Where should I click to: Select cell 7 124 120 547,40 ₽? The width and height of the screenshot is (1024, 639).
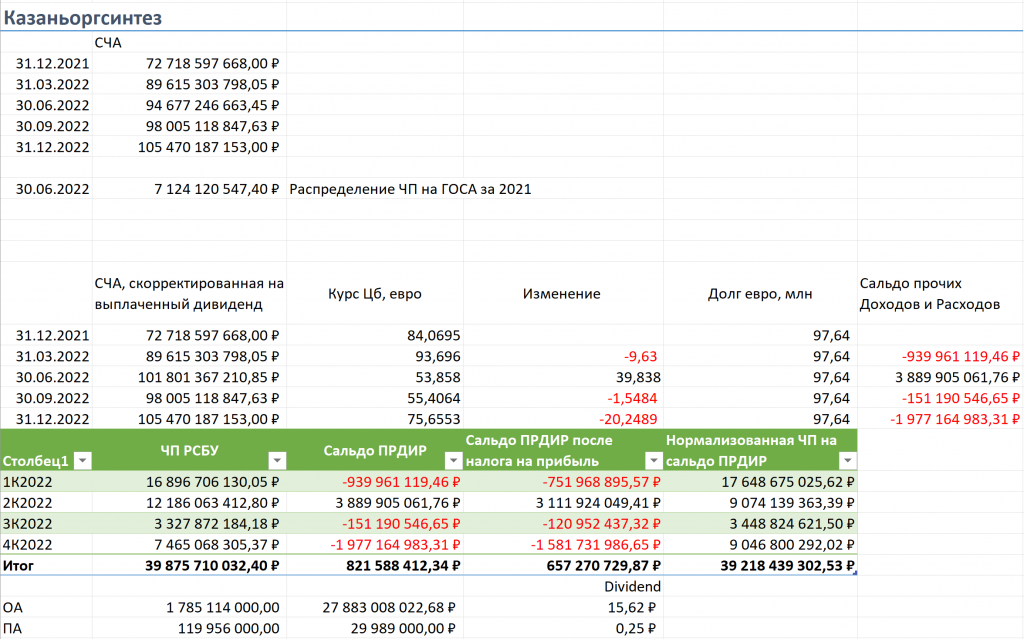217,189
